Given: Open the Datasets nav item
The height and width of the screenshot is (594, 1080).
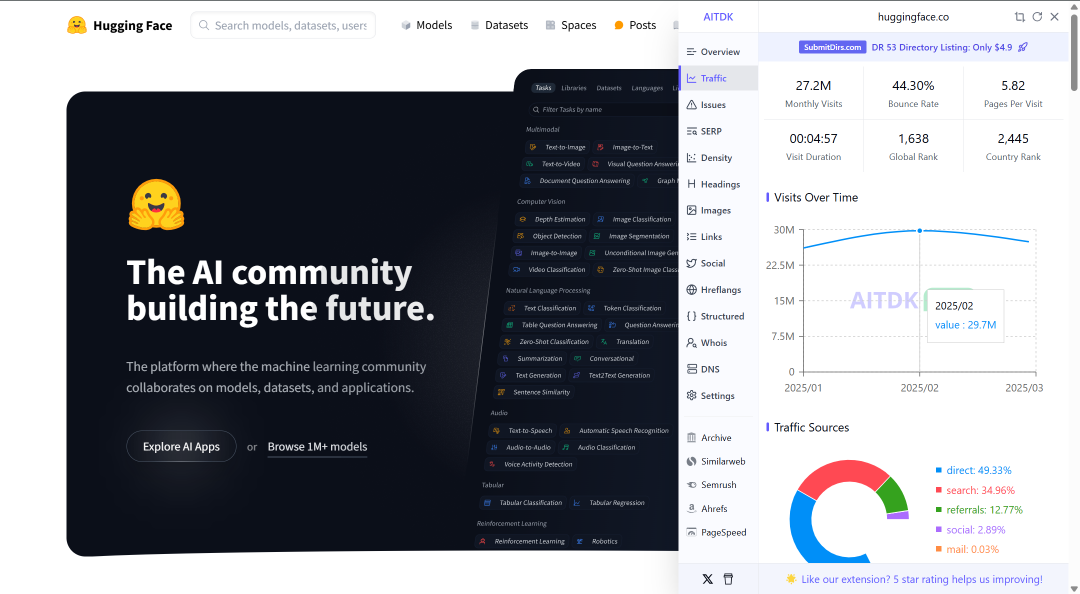Looking at the screenshot, I should click(x=499, y=25).
